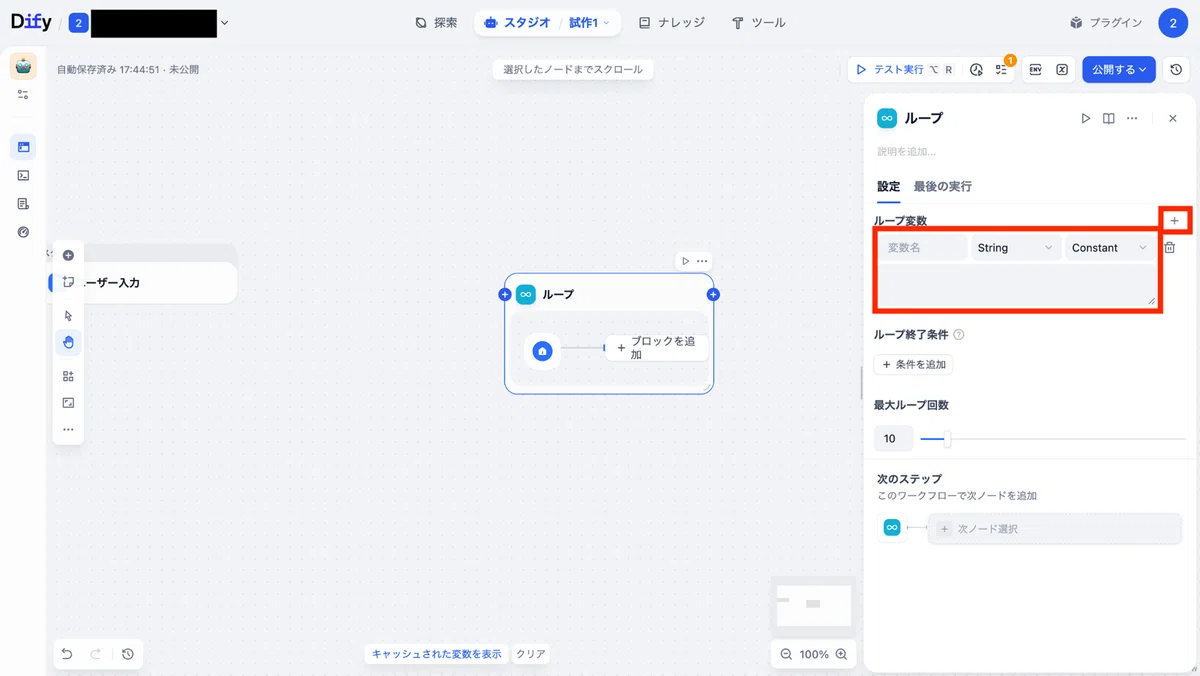The width and height of the screenshot is (1200, 676).
Task: Click the テスト実行 button
Action: 903,69
